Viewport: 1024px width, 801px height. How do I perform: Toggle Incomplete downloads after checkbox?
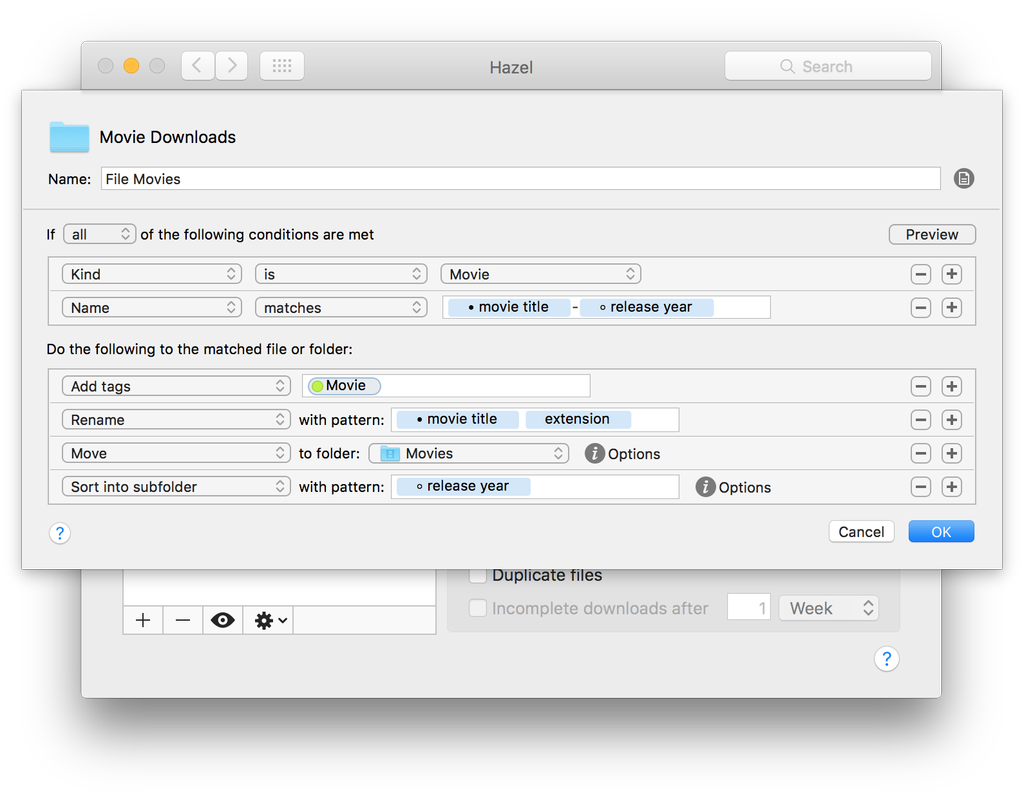coord(478,608)
